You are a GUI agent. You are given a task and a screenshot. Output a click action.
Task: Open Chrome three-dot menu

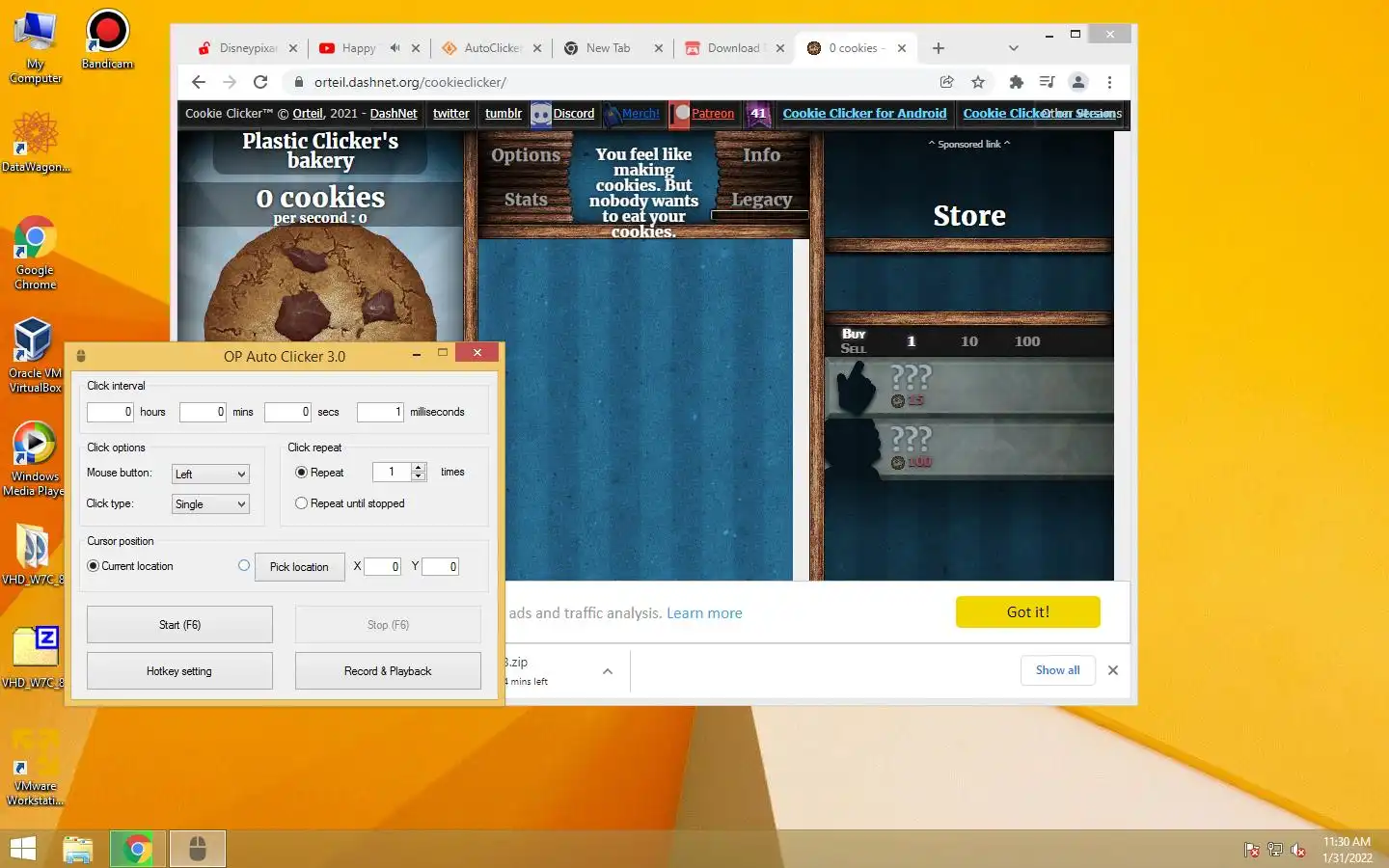click(1110, 82)
